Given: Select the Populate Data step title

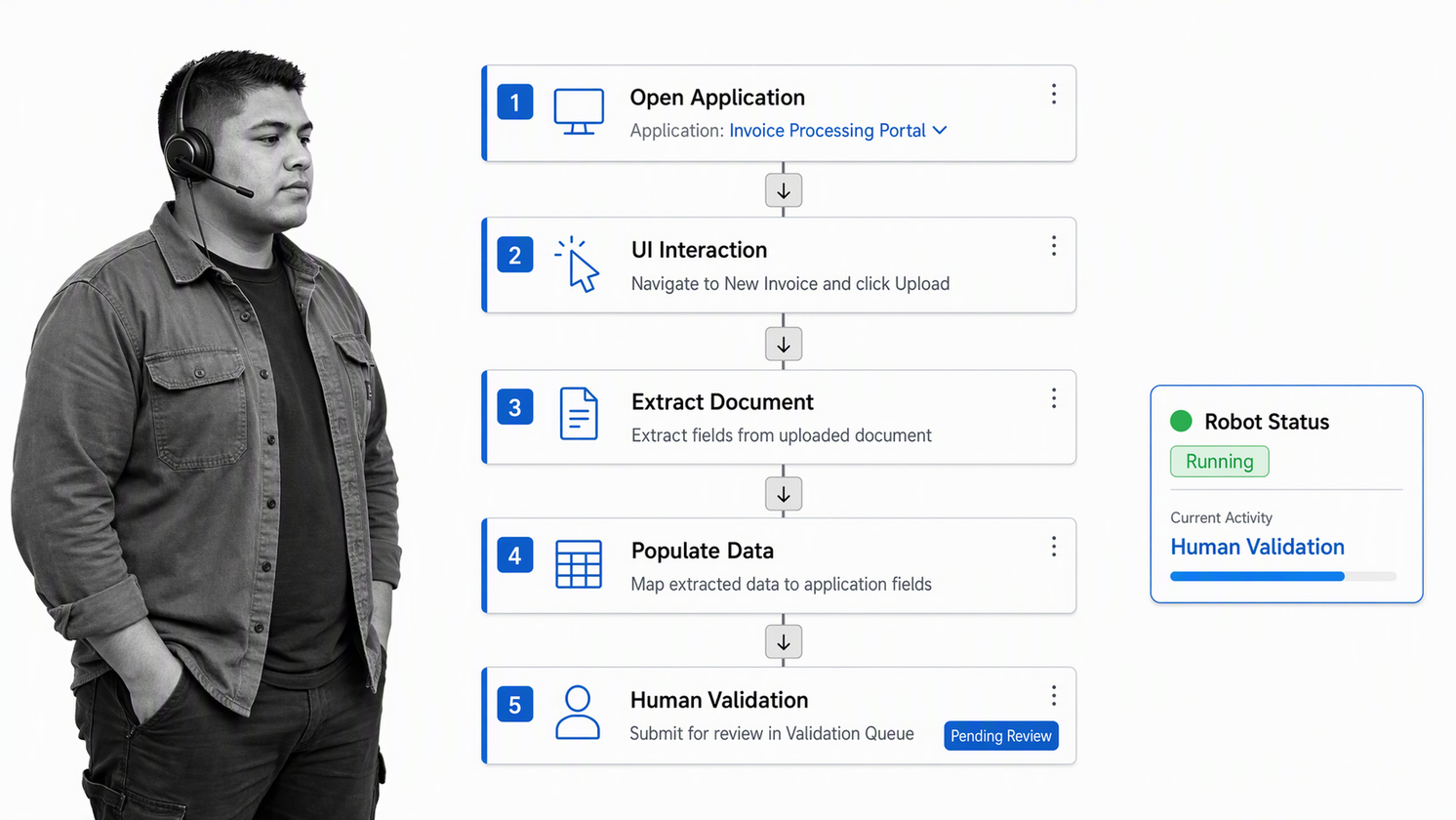Looking at the screenshot, I should point(703,551).
